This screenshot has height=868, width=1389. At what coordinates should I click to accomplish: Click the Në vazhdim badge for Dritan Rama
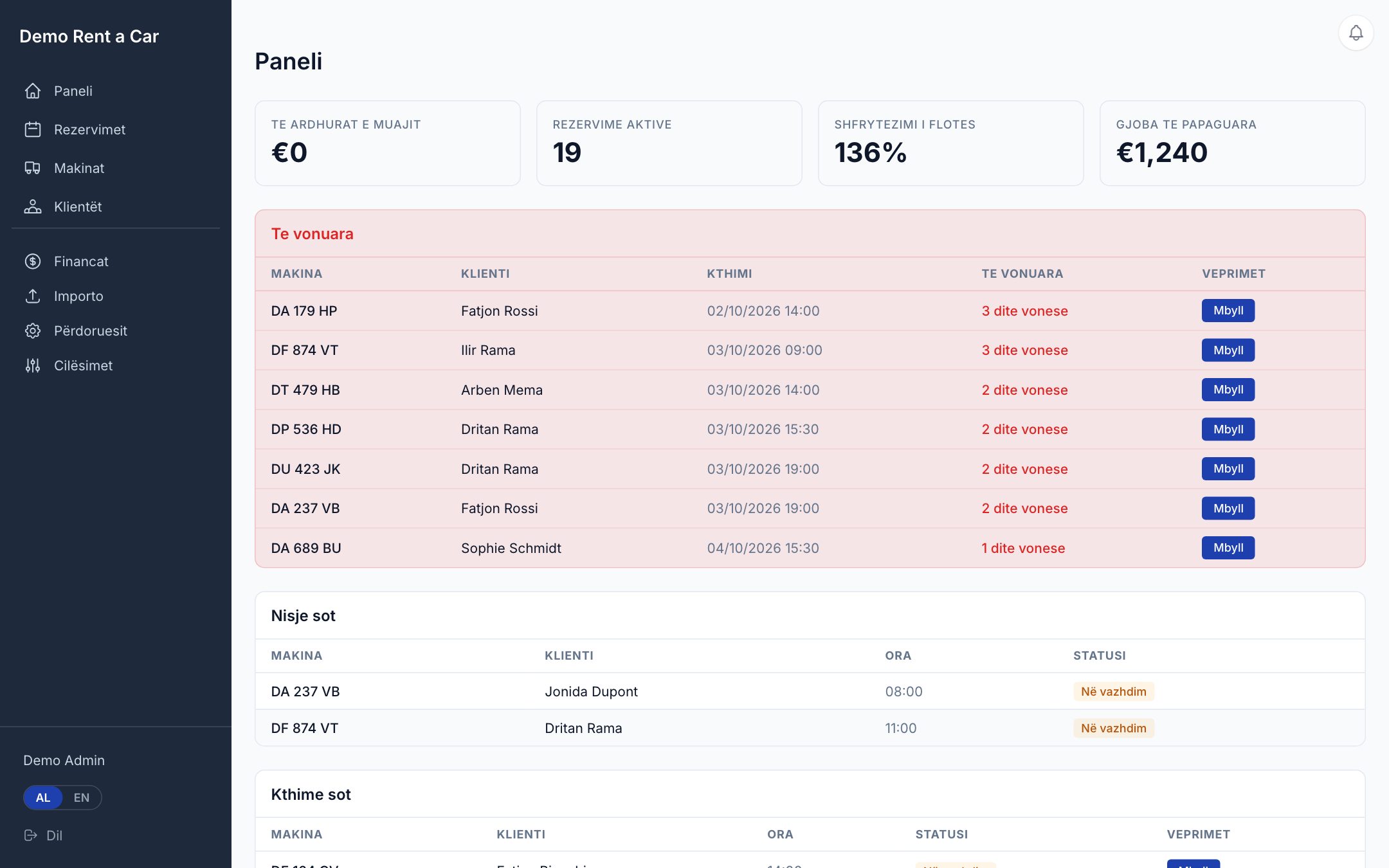(x=1113, y=728)
